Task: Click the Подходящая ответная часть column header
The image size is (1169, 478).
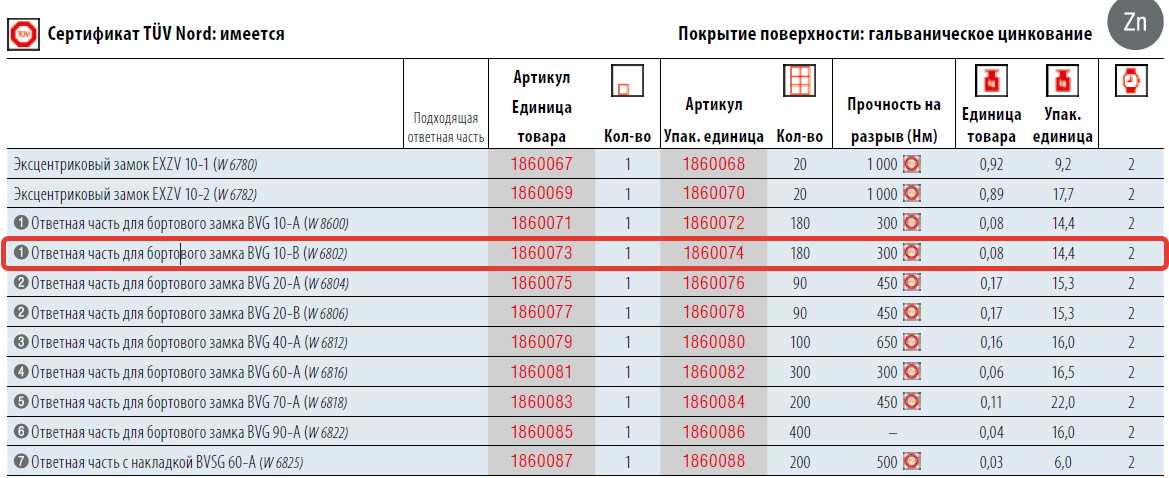Action: click(x=448, y=128)
